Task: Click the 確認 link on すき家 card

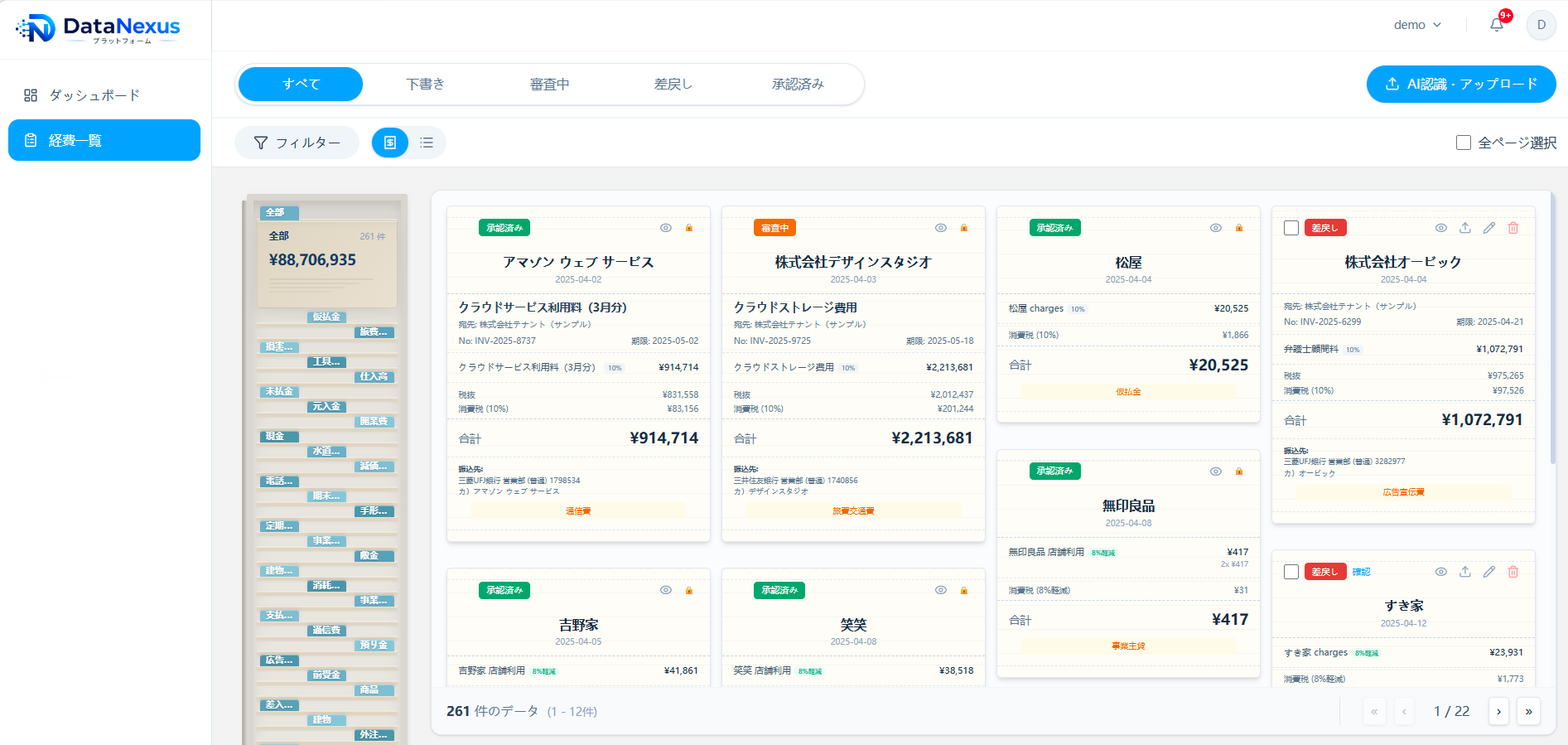Action: coord(1361,572)
